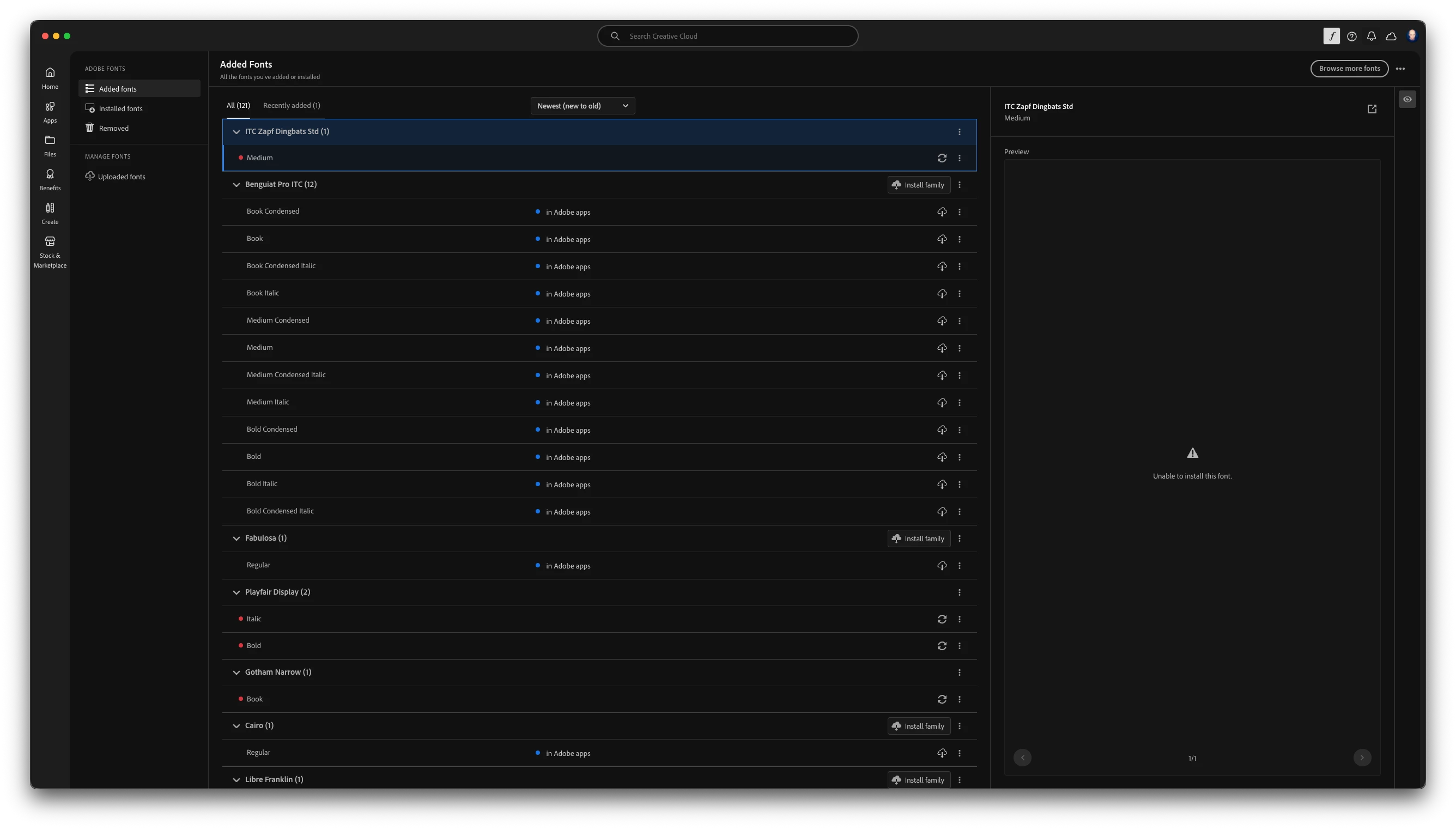
Task: Go to Stock & Marketplace in the sidebar
Action: [x=50, y=252]
